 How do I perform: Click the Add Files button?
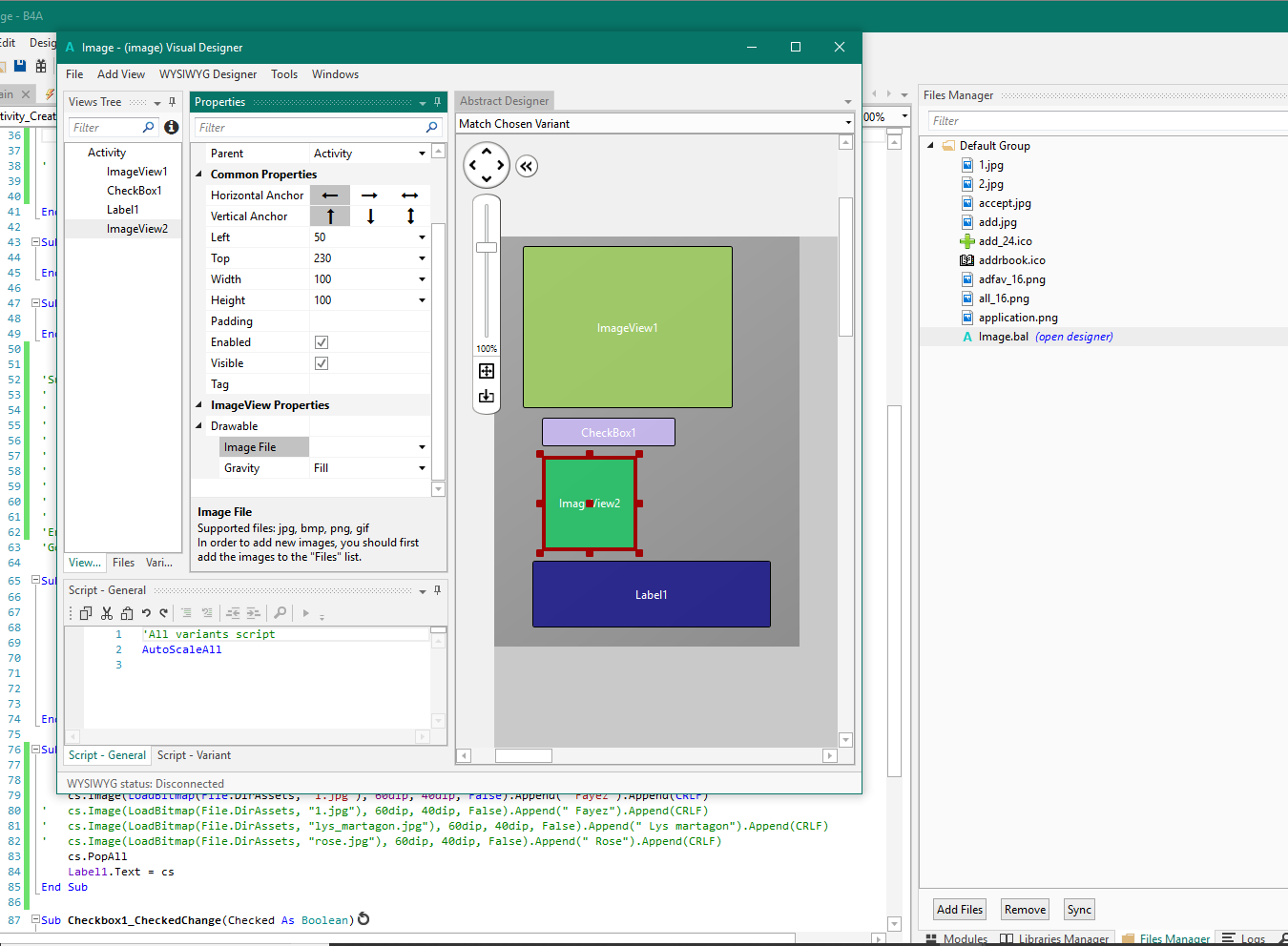tap(959, 910)
